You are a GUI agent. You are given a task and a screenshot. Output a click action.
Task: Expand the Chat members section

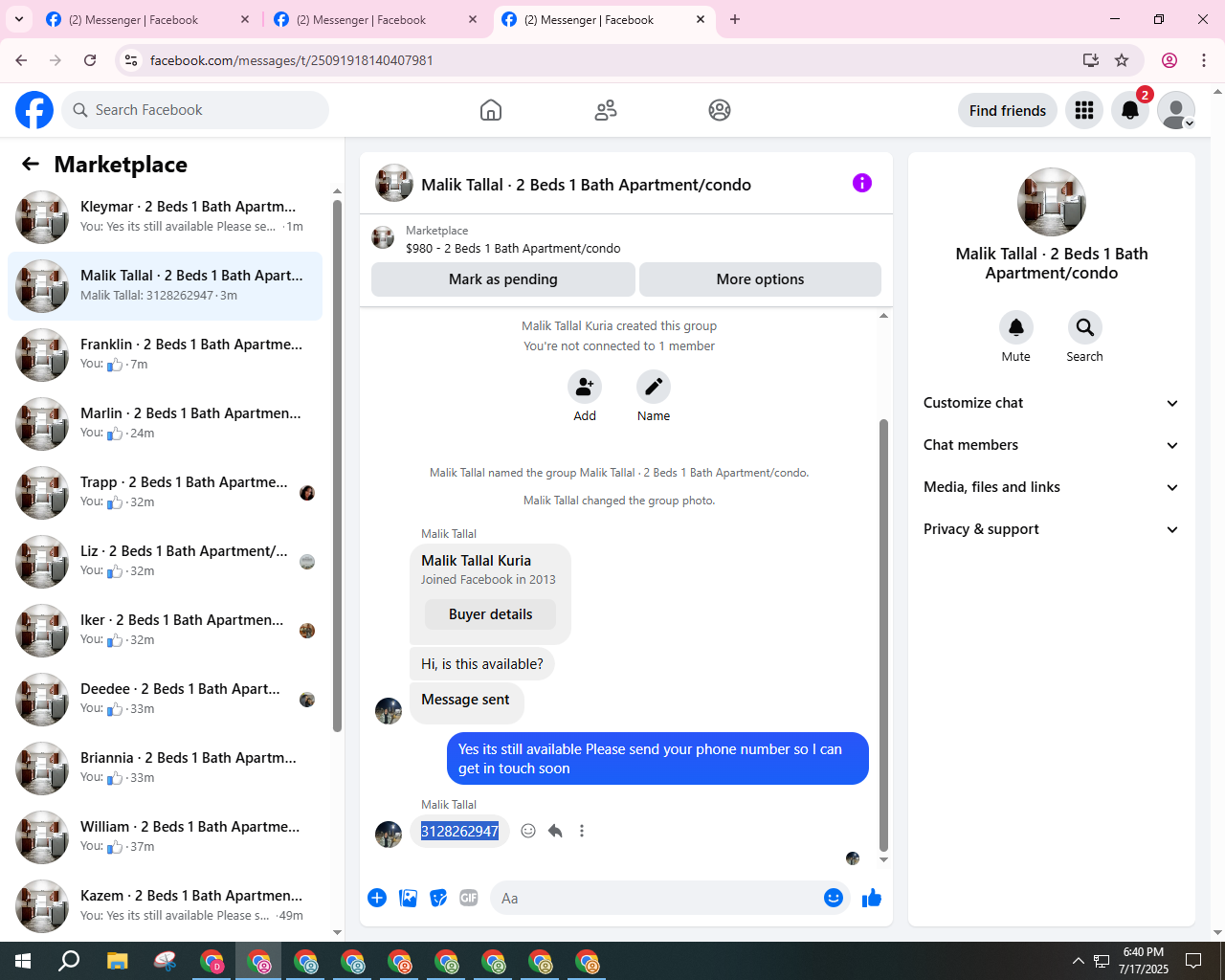[x=1051, y=445]
